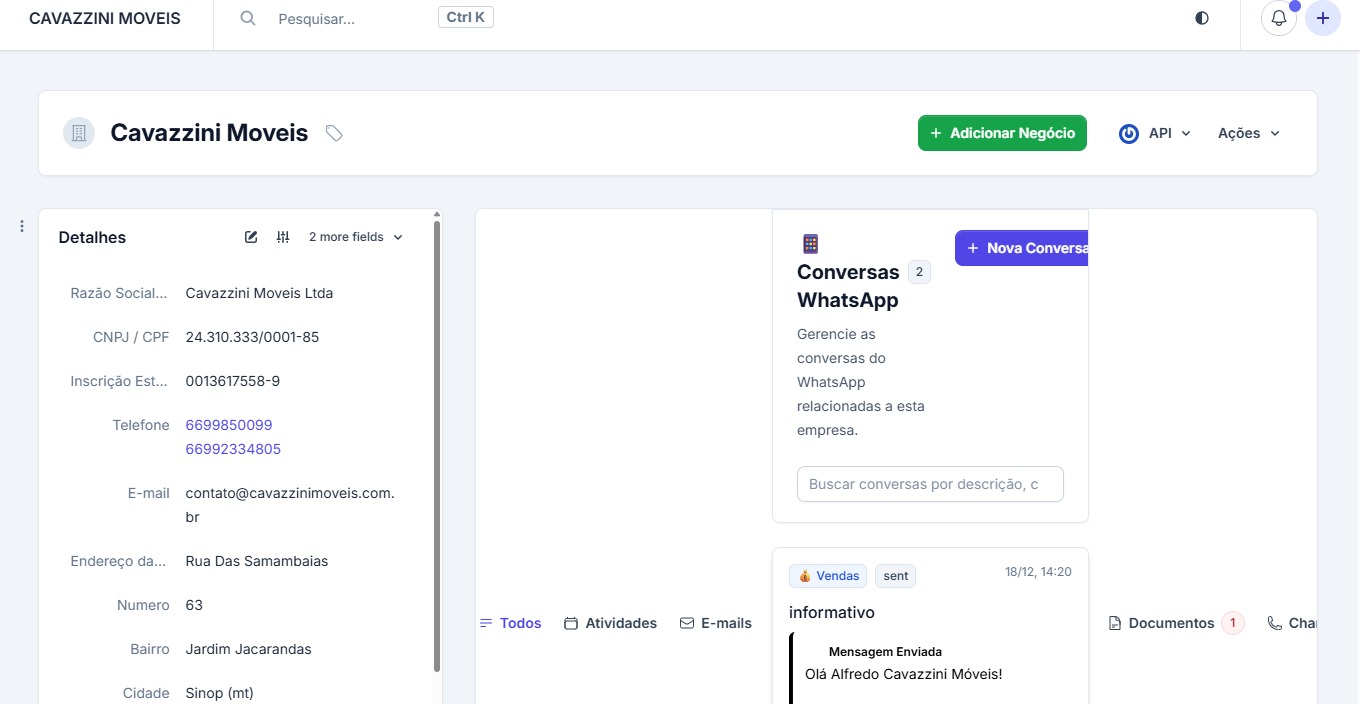Click the Detalhes panel vertical scrollbar
Viewport: 1360px width, 704px height.
[437, 440]
